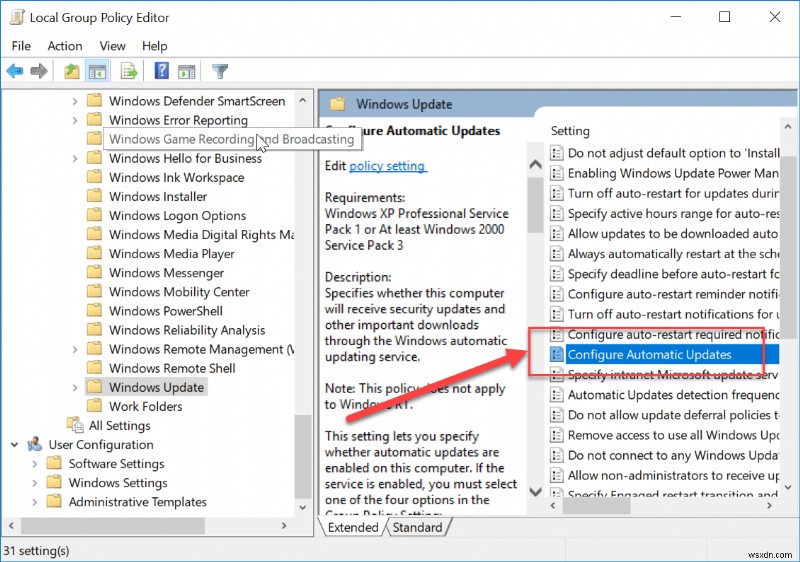
Task: Click settings list horizontal scroll left arrow
Action: click(x=554, y=505)
